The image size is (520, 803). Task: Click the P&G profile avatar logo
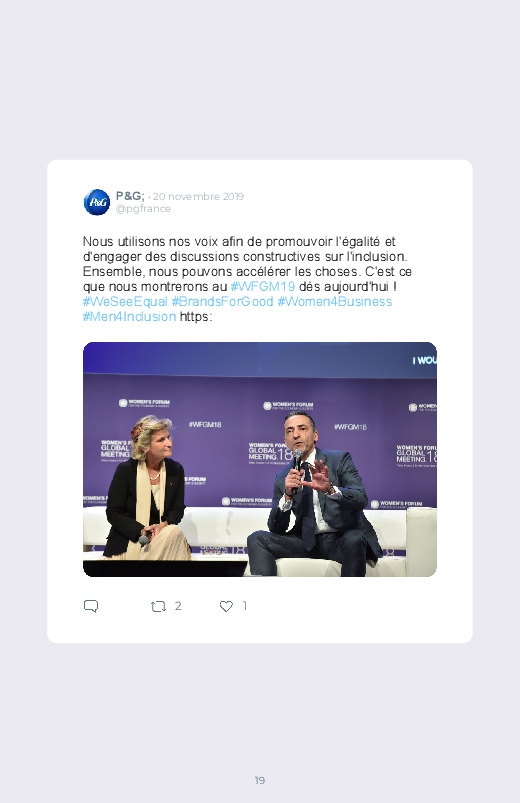pyautogui.click(x=97, y=202)
